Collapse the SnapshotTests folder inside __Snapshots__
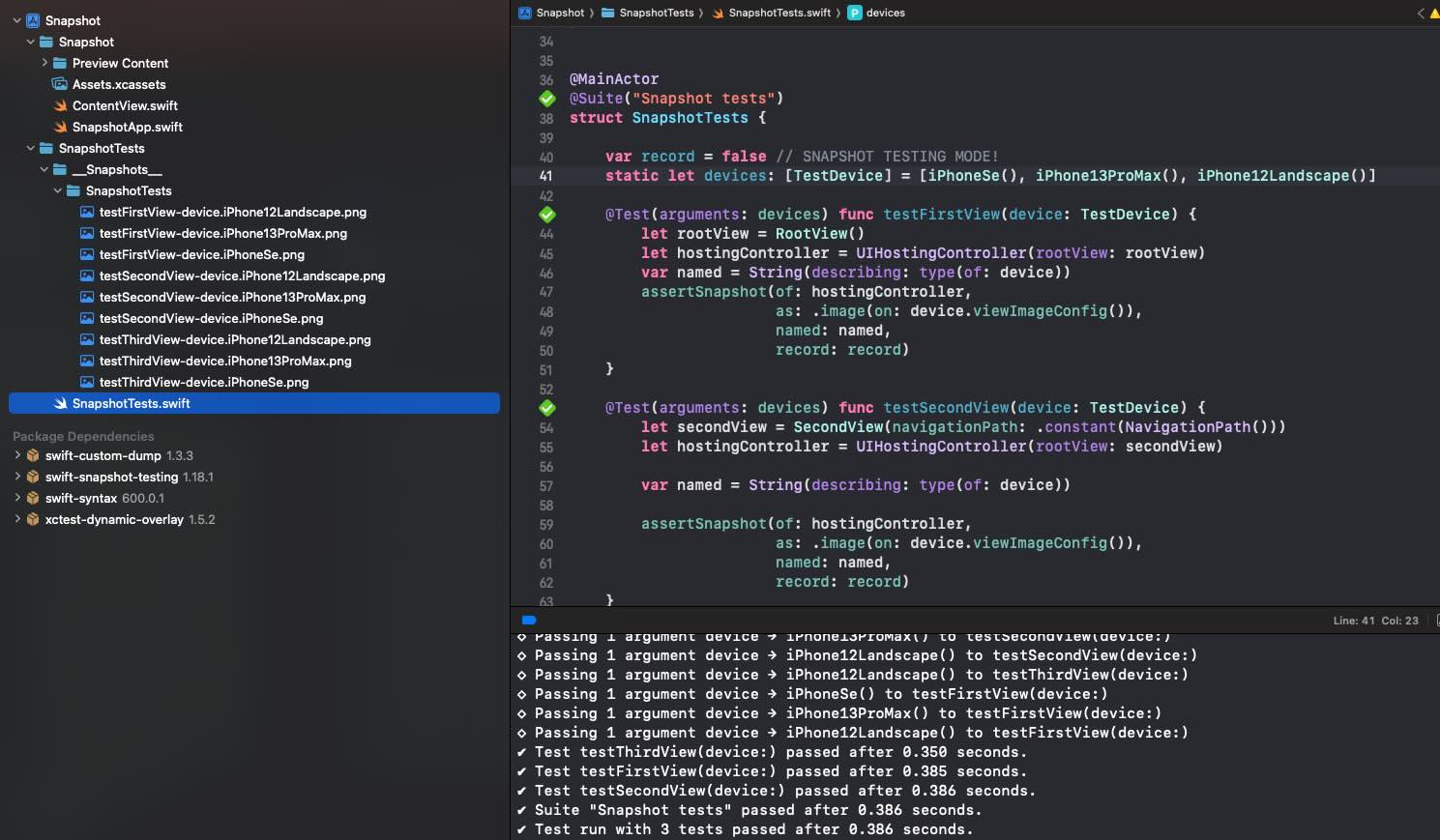Viewport: 1440px width, 840px height. (x=58, y=190)
